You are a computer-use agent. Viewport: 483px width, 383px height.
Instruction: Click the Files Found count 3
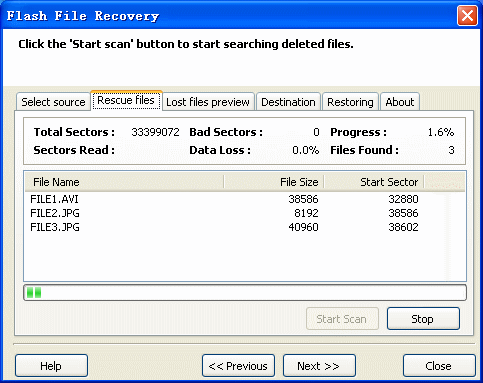pos(451,150)
